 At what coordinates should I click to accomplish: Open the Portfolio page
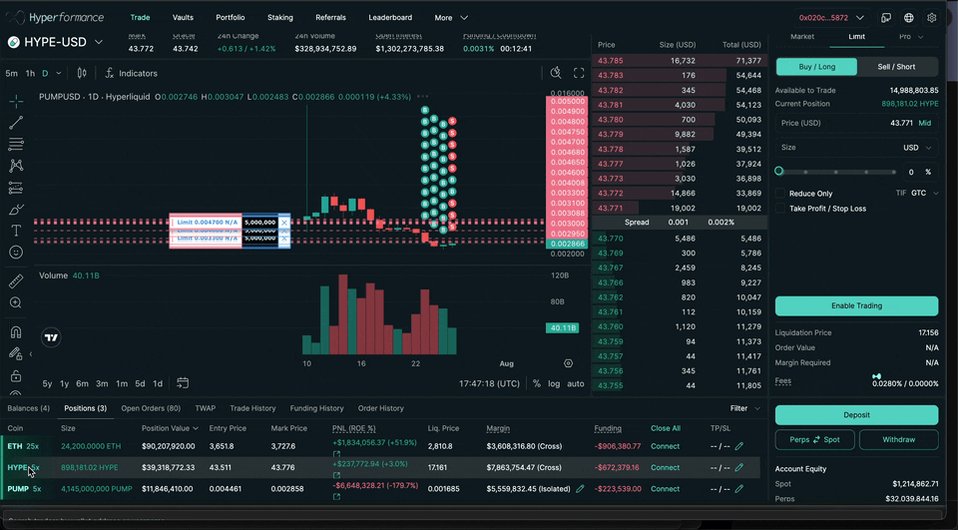pyautogui.click(x=230, y=18)
